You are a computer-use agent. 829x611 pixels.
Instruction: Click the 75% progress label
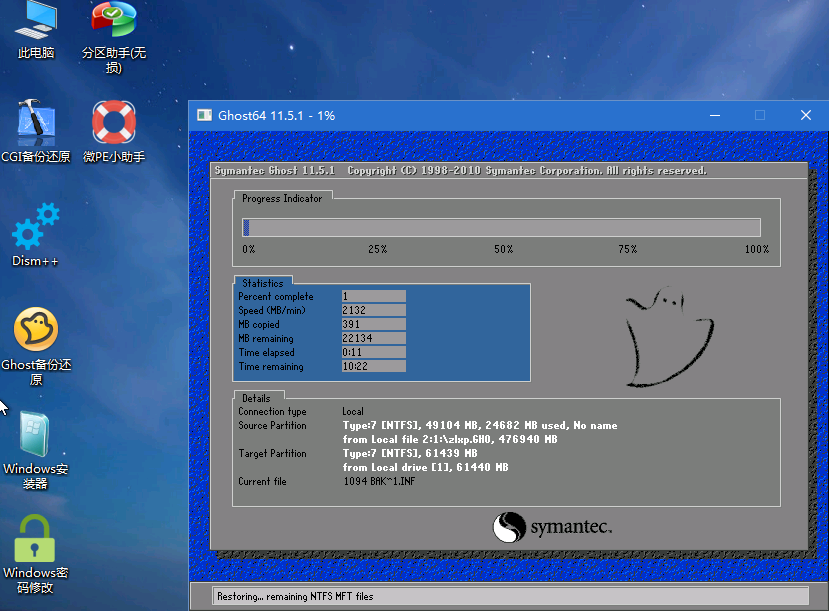click(628, 249)
